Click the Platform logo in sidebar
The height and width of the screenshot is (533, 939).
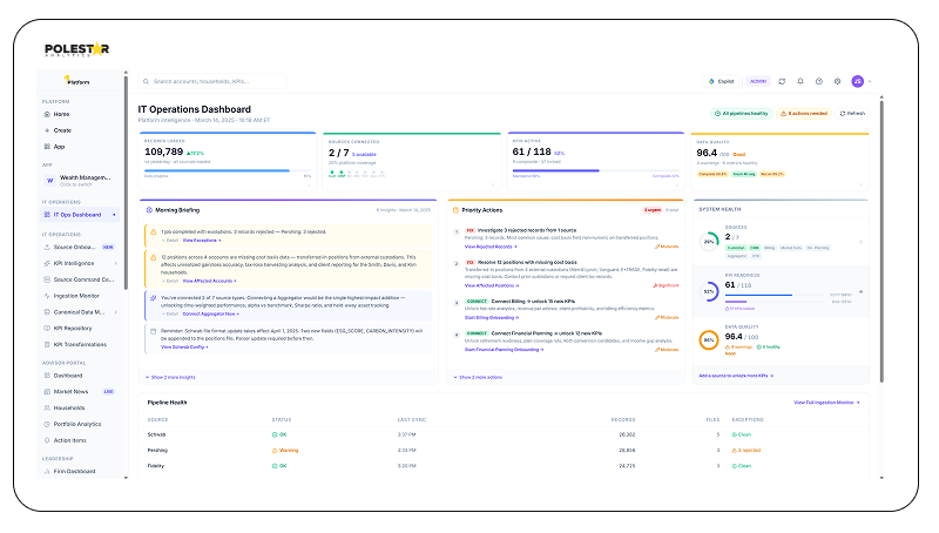click(x=77, y=80)
